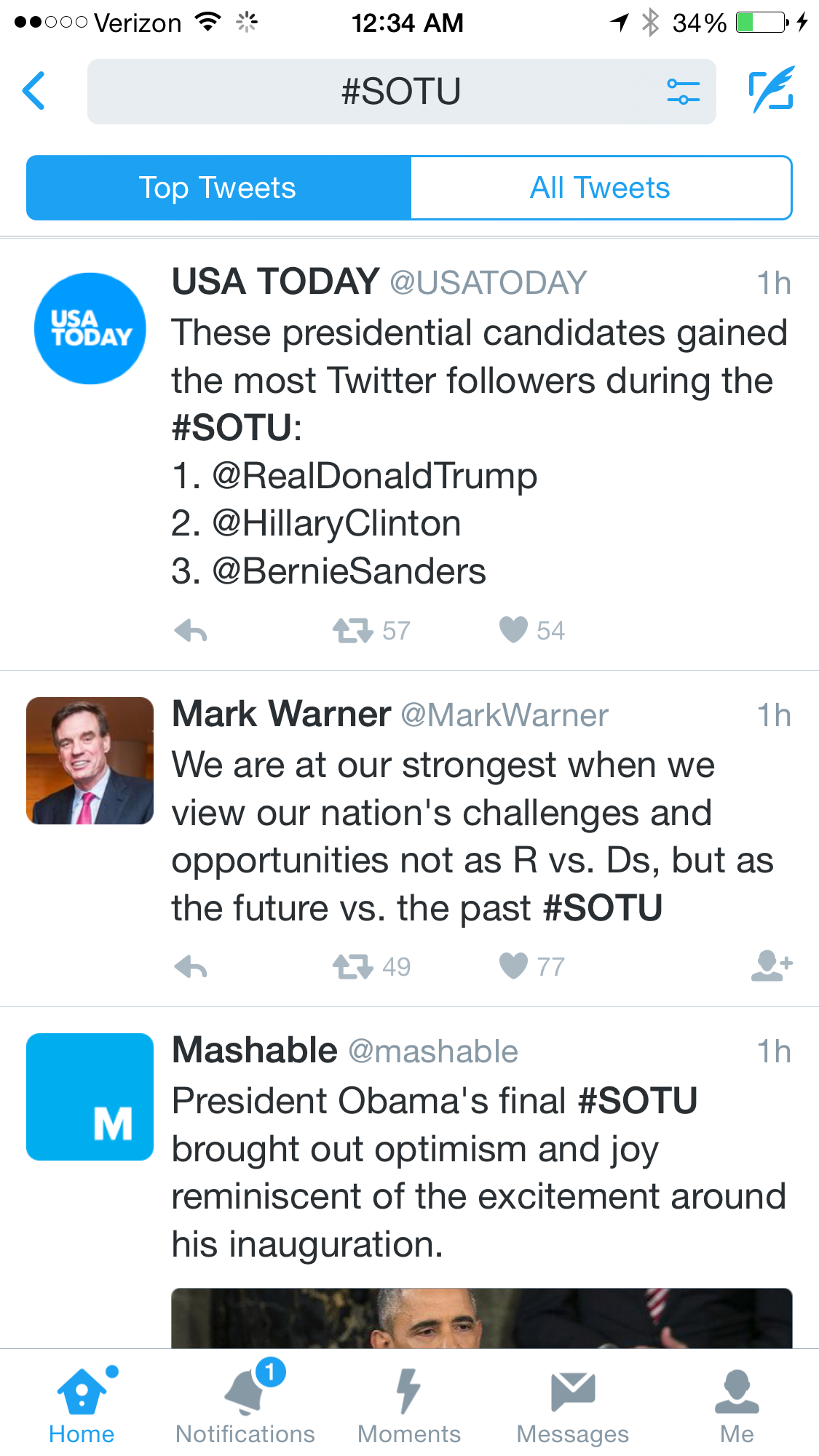Screen dimensions: 819x1456
Task: Go to the Home tab
Action: [82, 1404]
